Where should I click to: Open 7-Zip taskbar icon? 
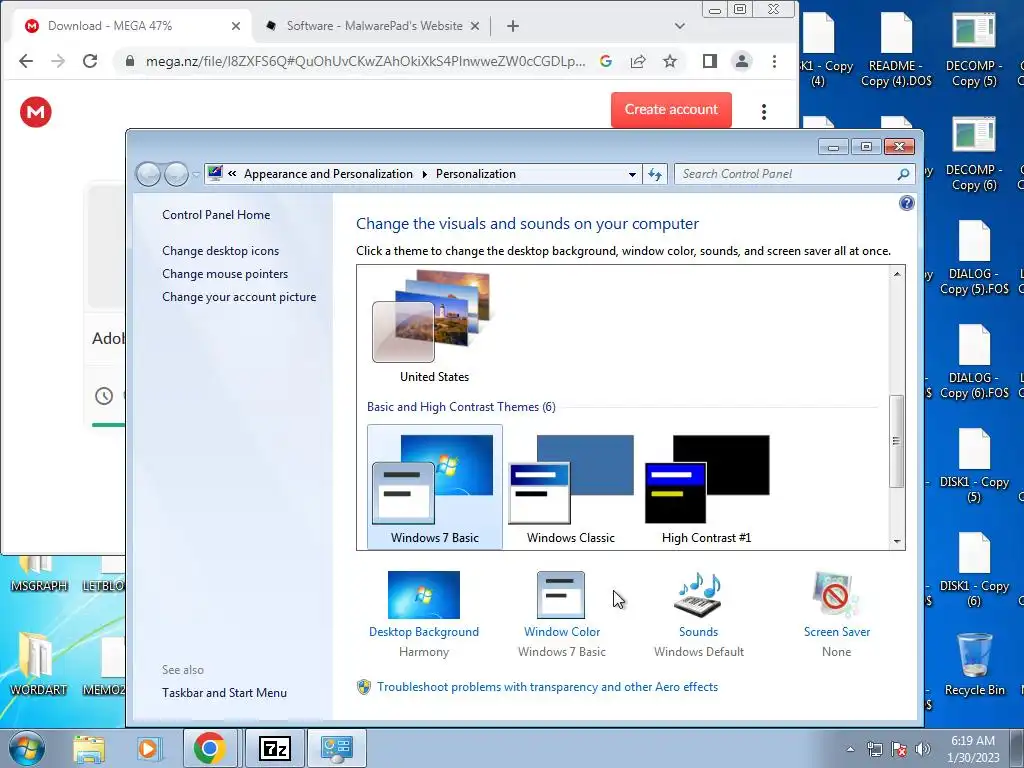tap(274, 748)
